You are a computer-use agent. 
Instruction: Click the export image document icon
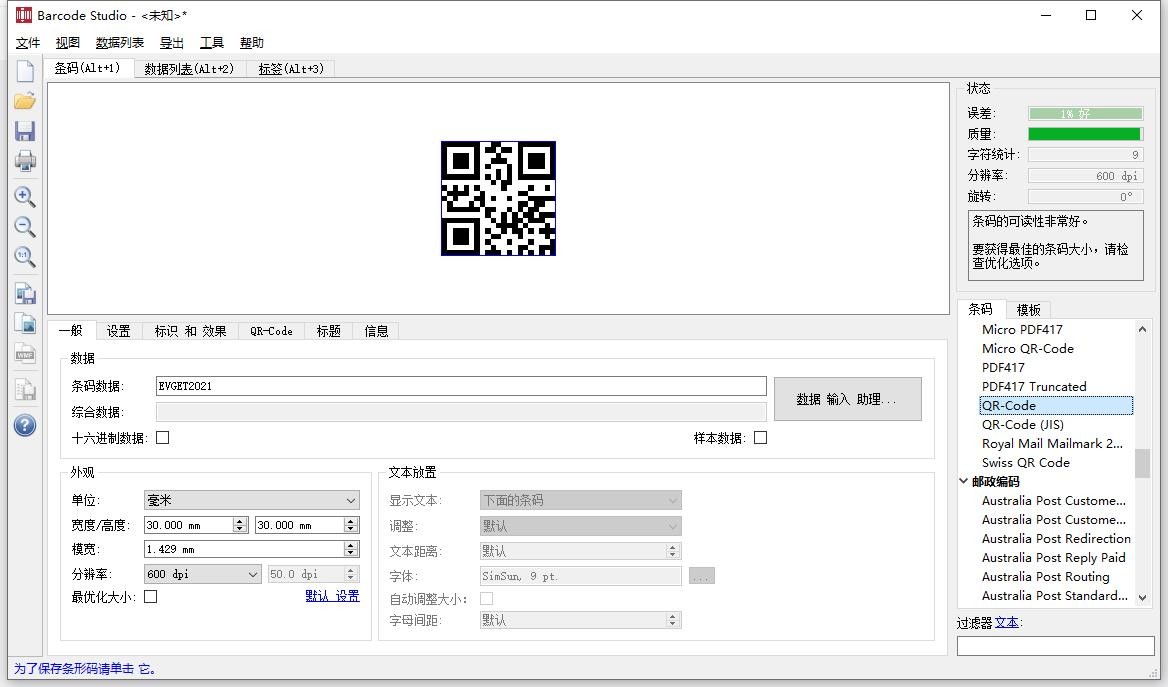(x=25, y=323)
